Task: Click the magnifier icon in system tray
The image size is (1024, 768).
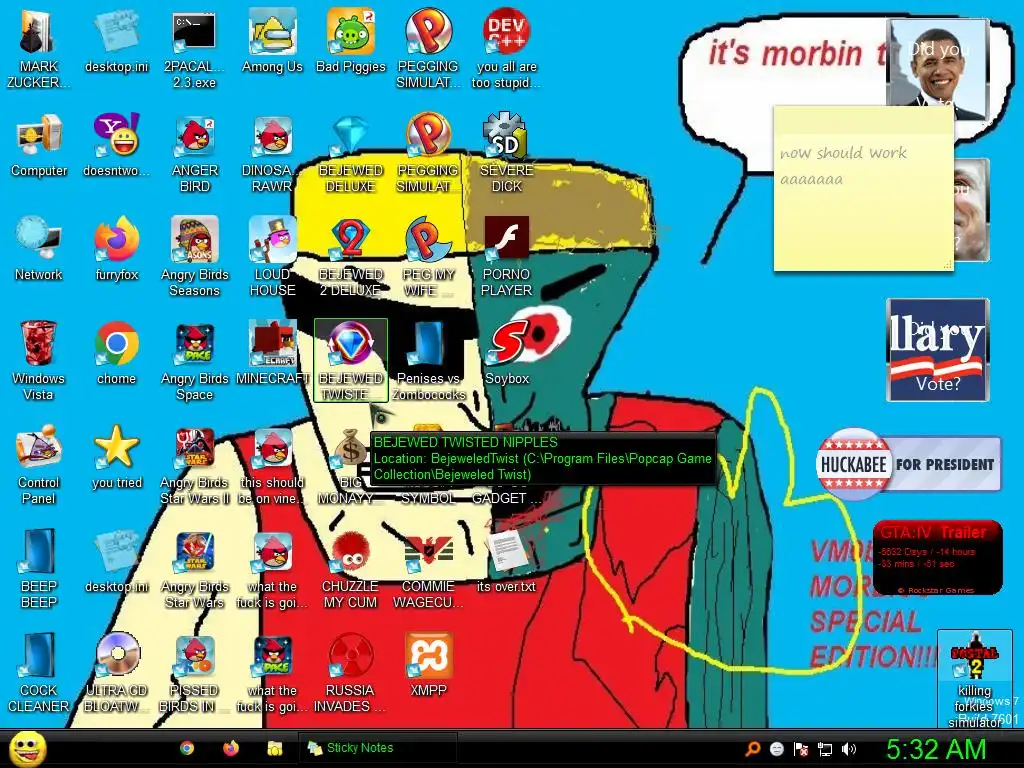Action: (x=752, y=749)
